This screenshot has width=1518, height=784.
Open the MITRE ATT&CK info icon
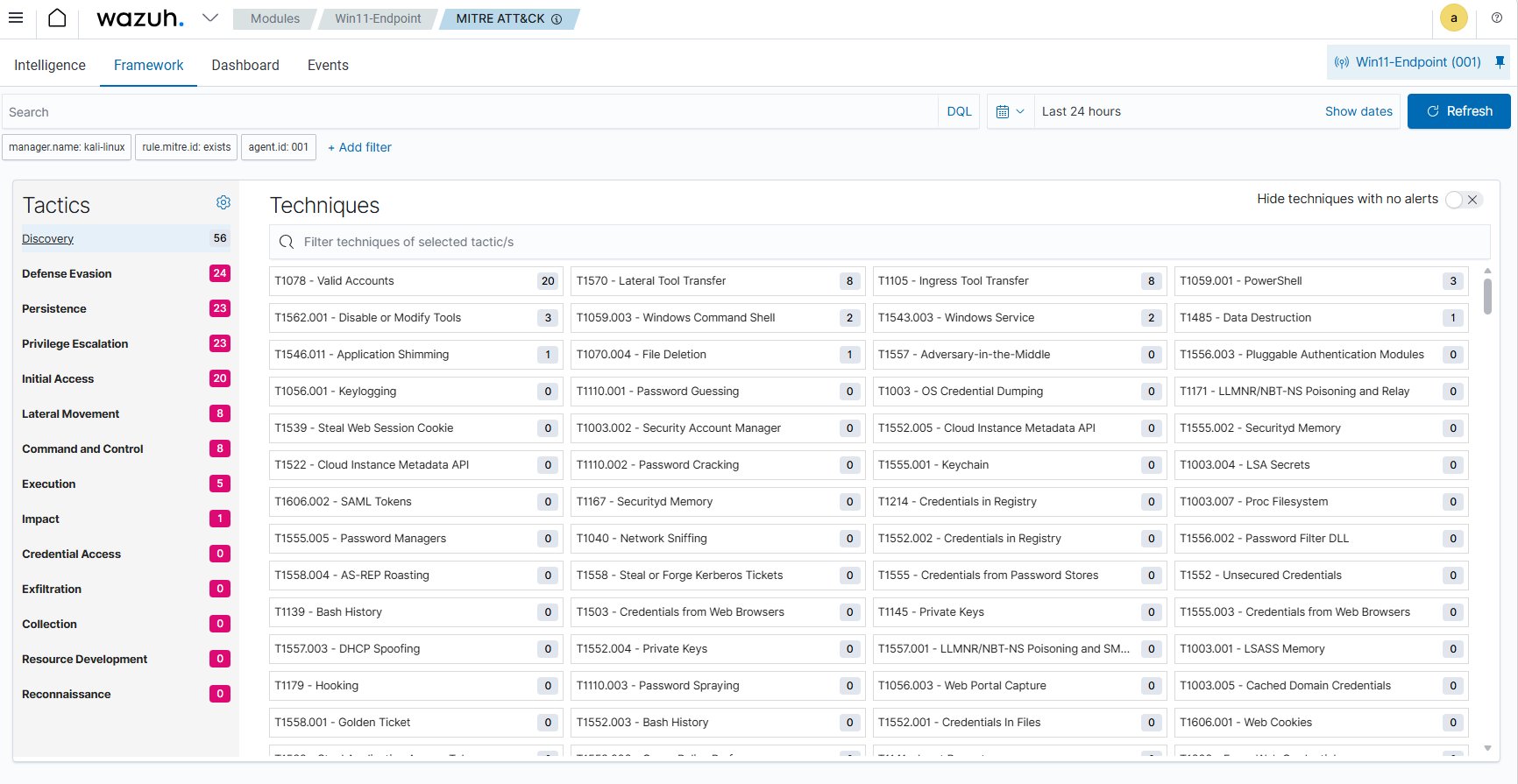(557, 18)
